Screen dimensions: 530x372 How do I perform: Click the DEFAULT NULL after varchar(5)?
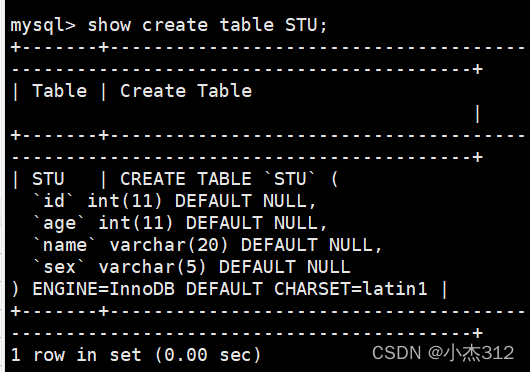tap(284, 267)
